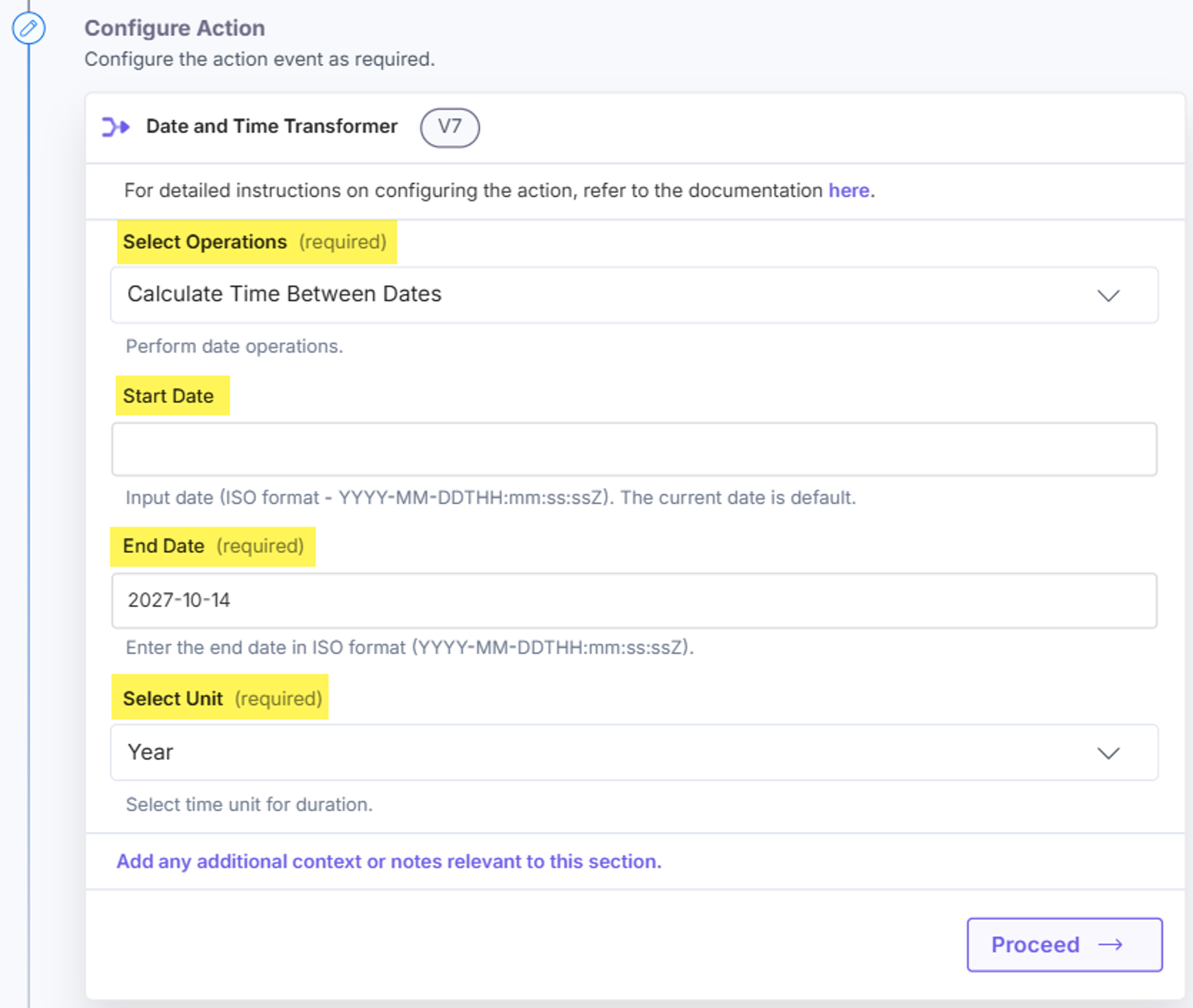This screenshot has height=1008, width=1193.
Task: Click the 'Date and Time Transformer' title
Action: tap(272, 126)
